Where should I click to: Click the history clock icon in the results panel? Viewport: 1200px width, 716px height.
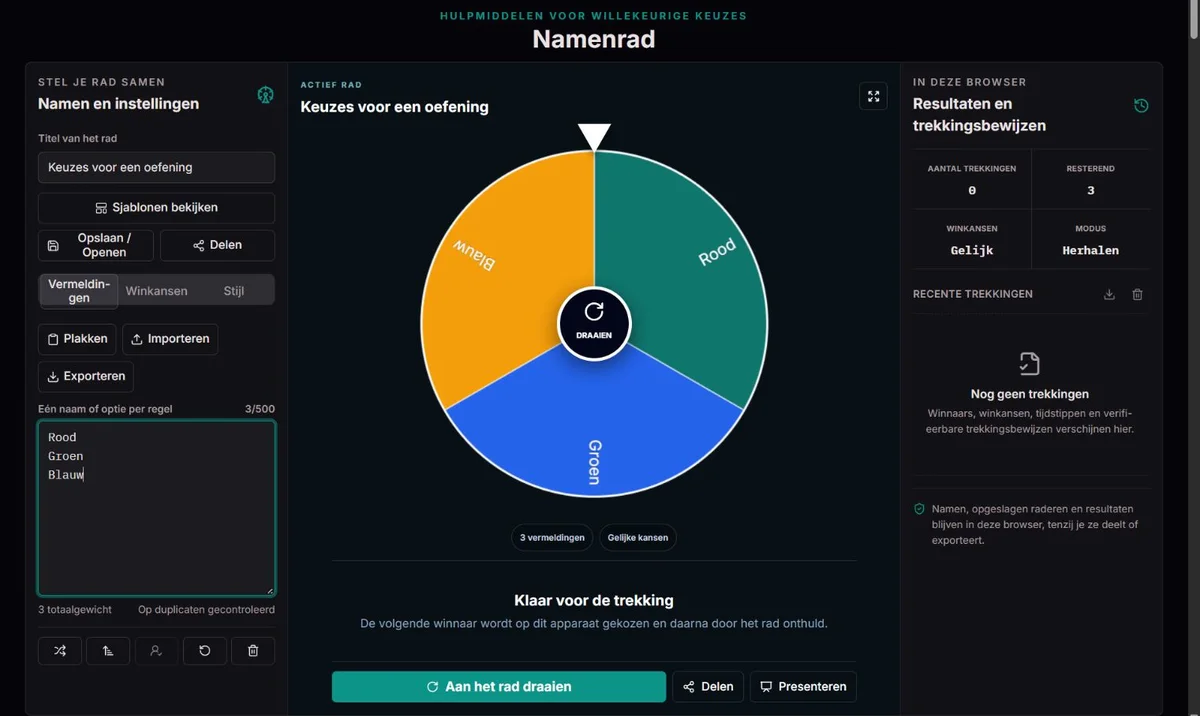tap(1141, 106)
